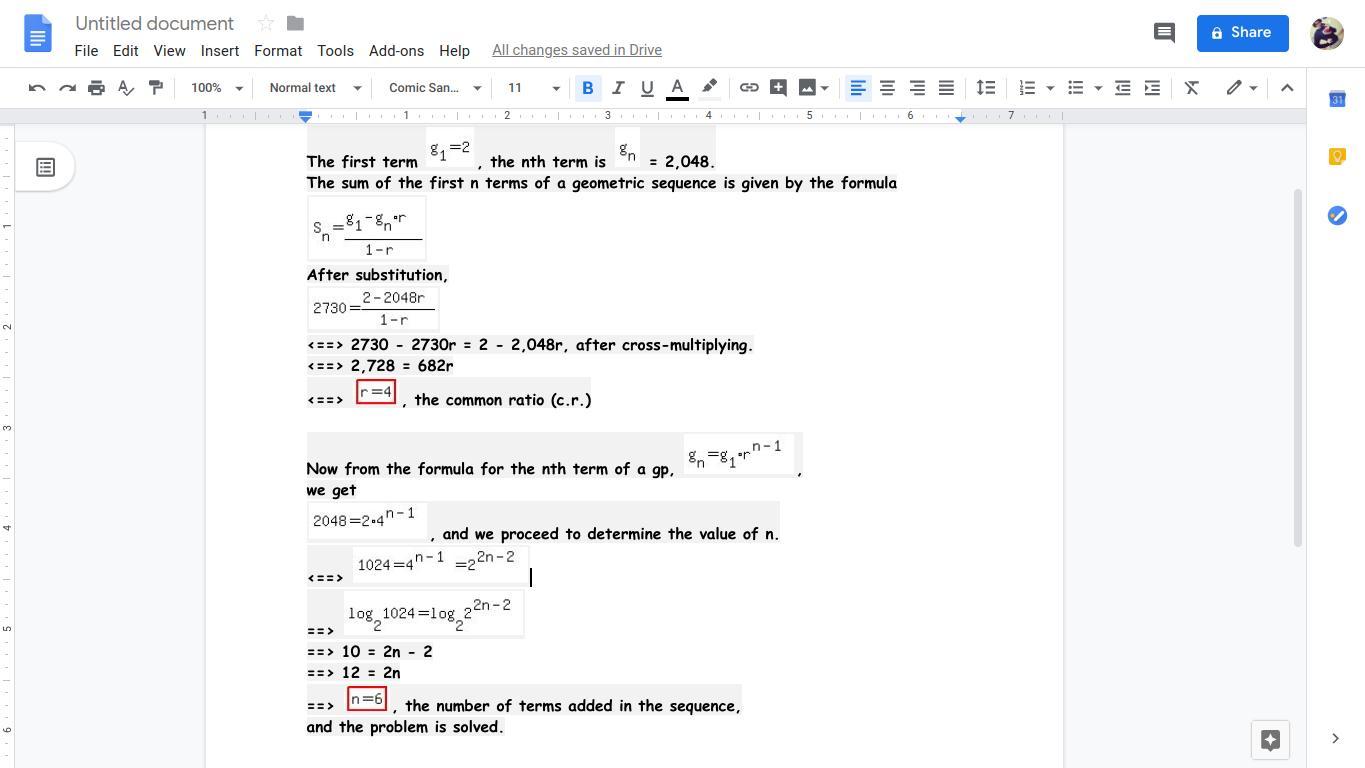Open the zoom level dropdown

pos(217,88)
